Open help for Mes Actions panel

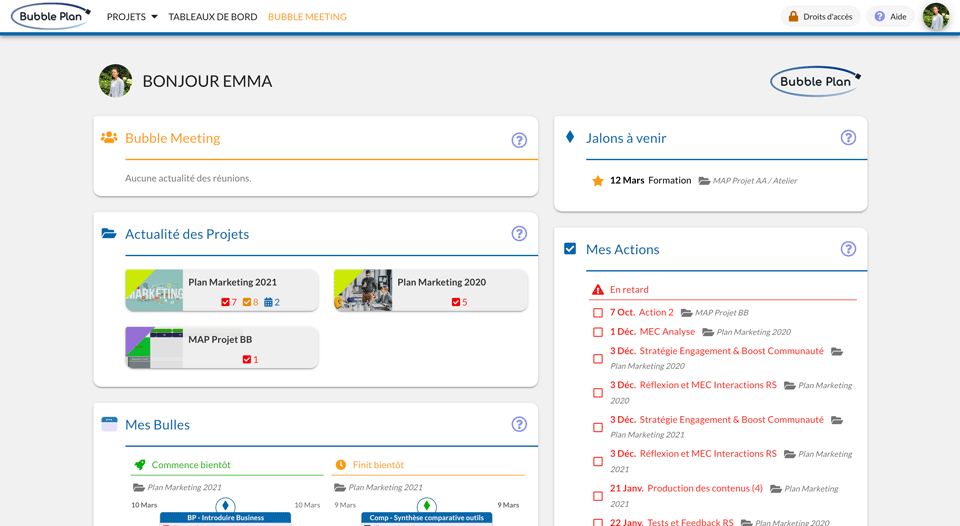(x=848, y=249)
